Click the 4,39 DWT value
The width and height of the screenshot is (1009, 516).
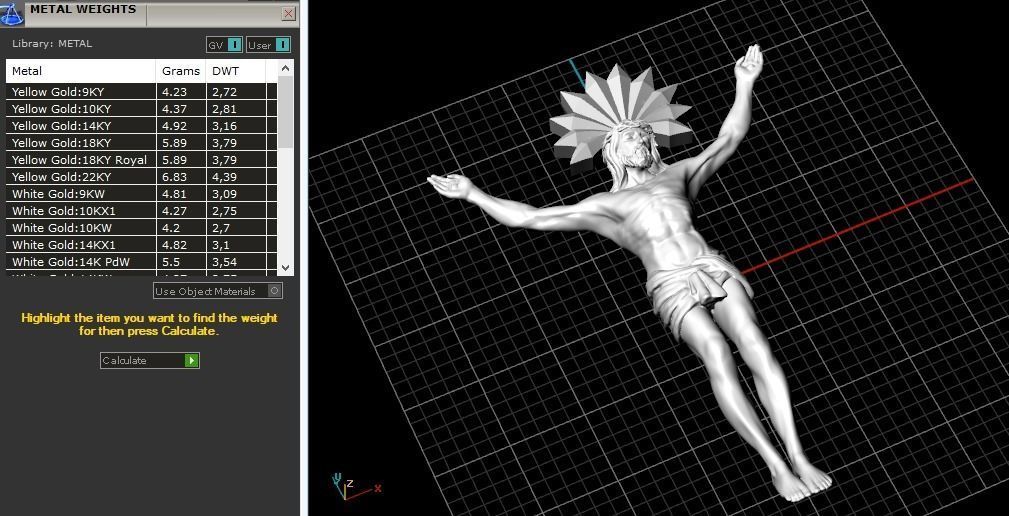(224, 177)
